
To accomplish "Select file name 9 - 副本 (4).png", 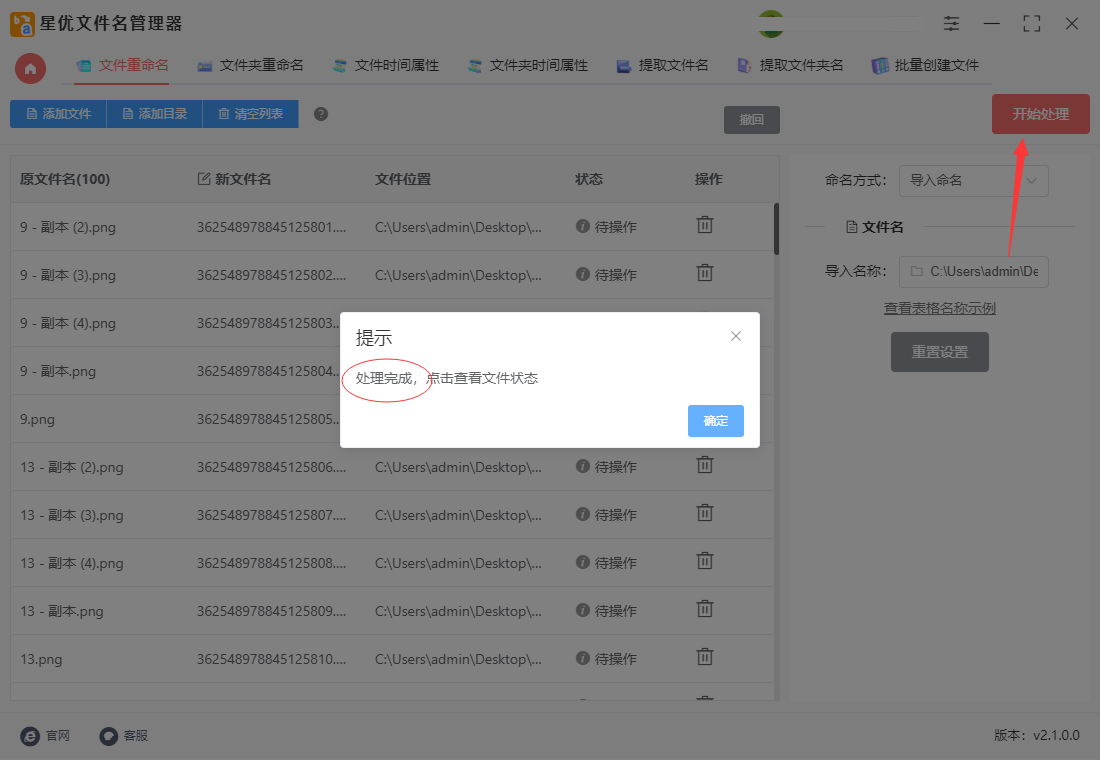I will [68, 324].
